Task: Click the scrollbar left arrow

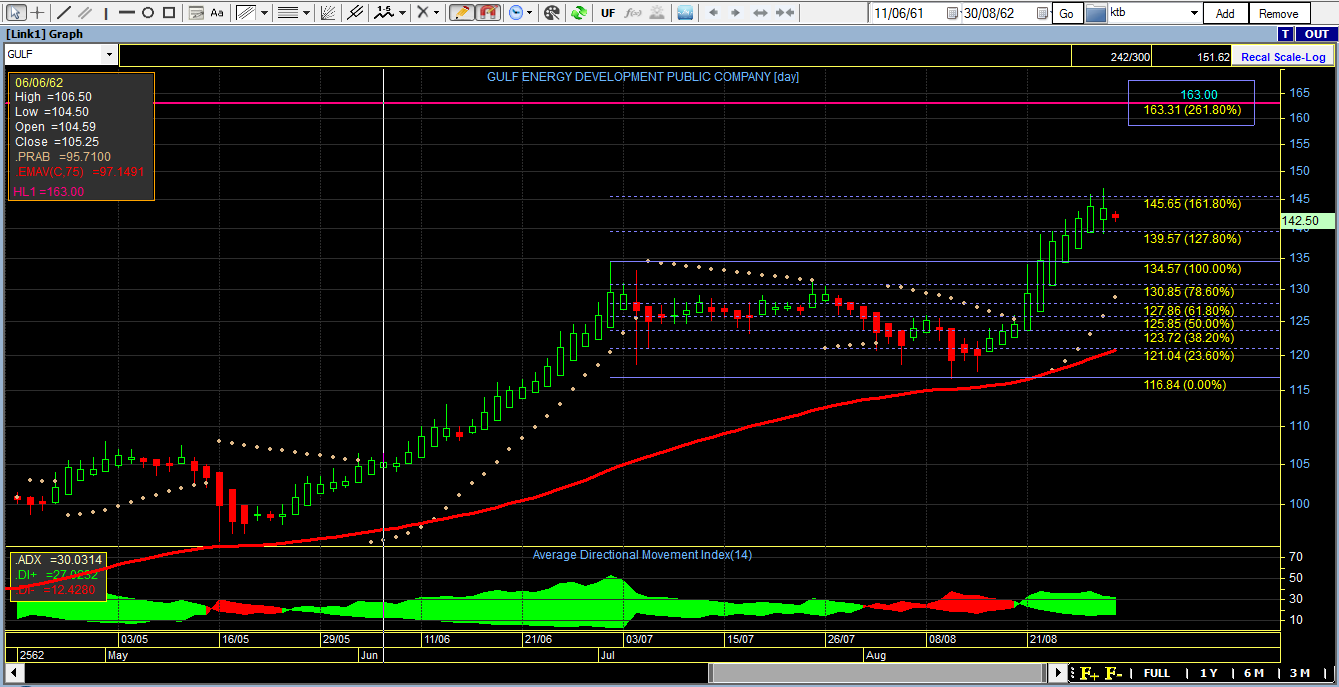Action: coord(14,673)
